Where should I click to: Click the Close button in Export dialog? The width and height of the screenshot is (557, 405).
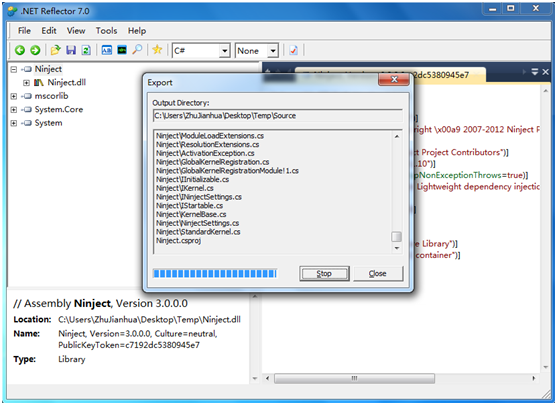[x=378, y=274]
